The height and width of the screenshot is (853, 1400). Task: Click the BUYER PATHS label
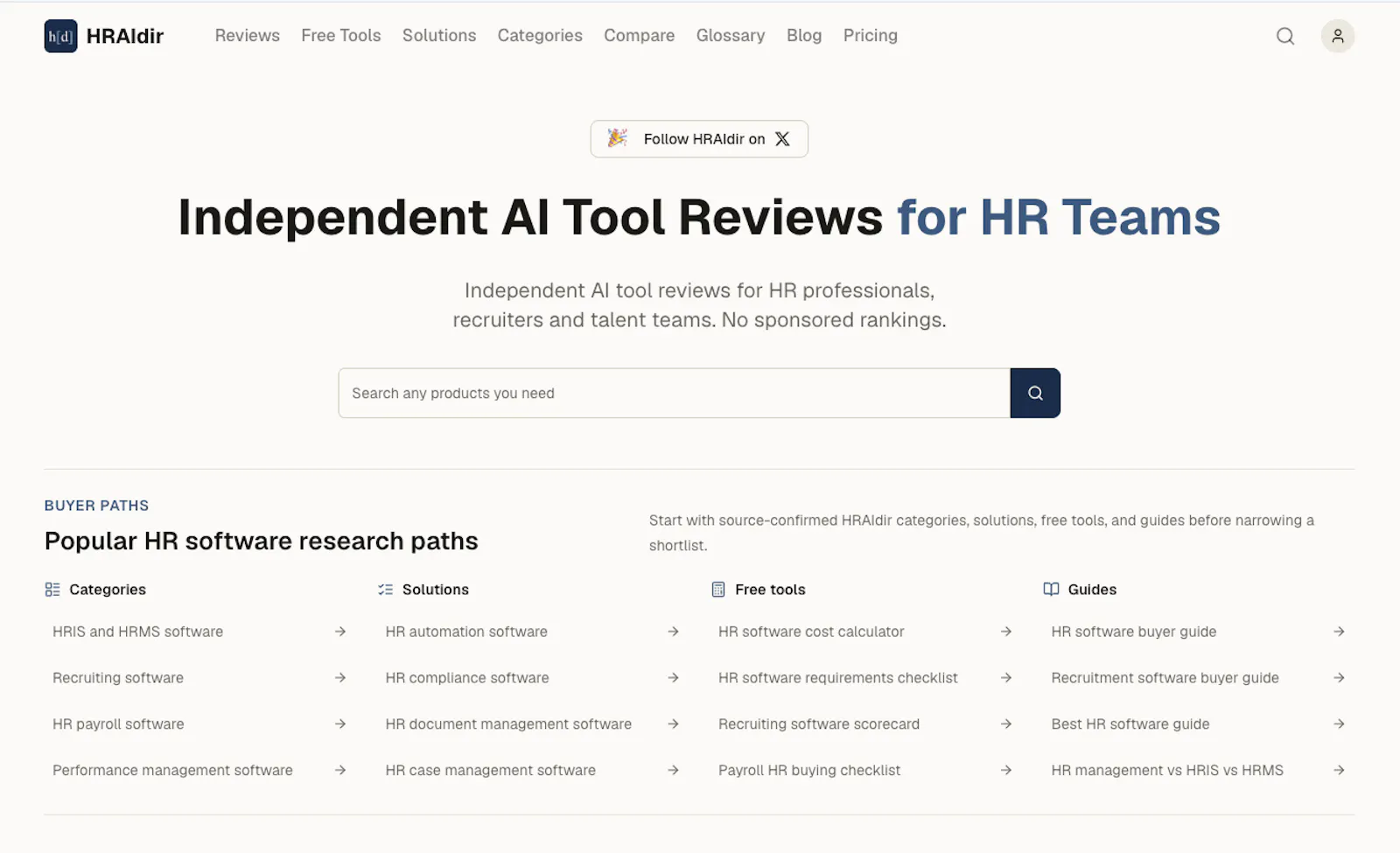click(96, 506)
